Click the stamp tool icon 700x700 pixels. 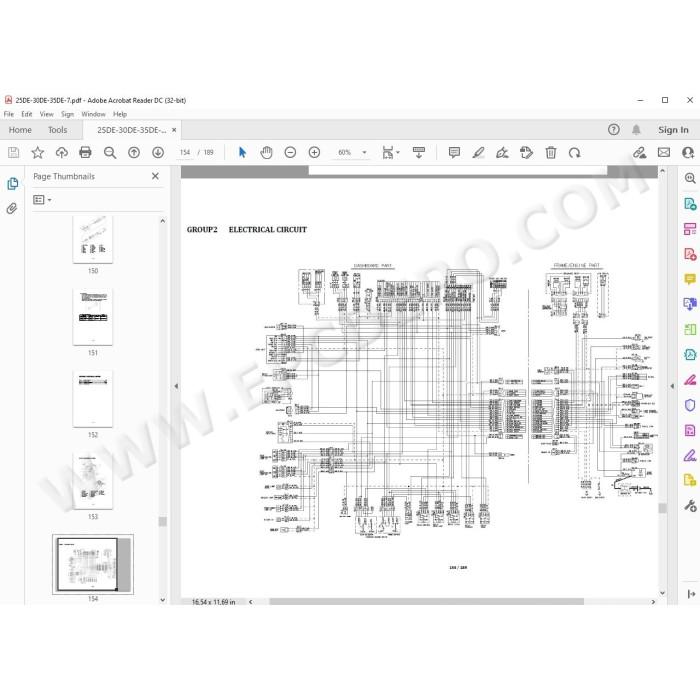pos(526,153)
